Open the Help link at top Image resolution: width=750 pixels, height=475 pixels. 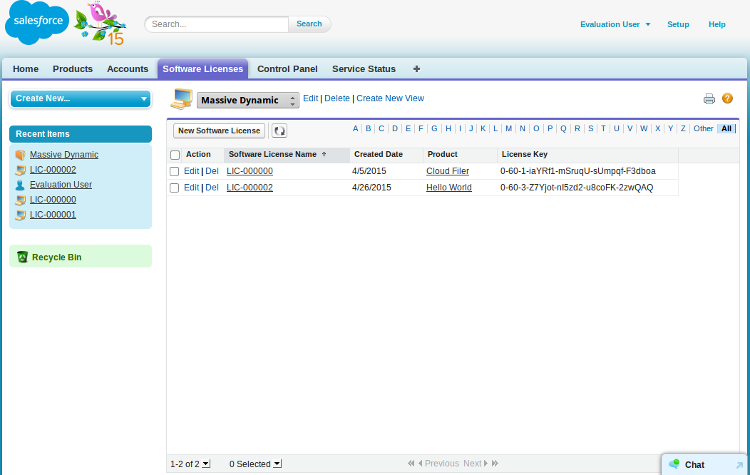717,24
